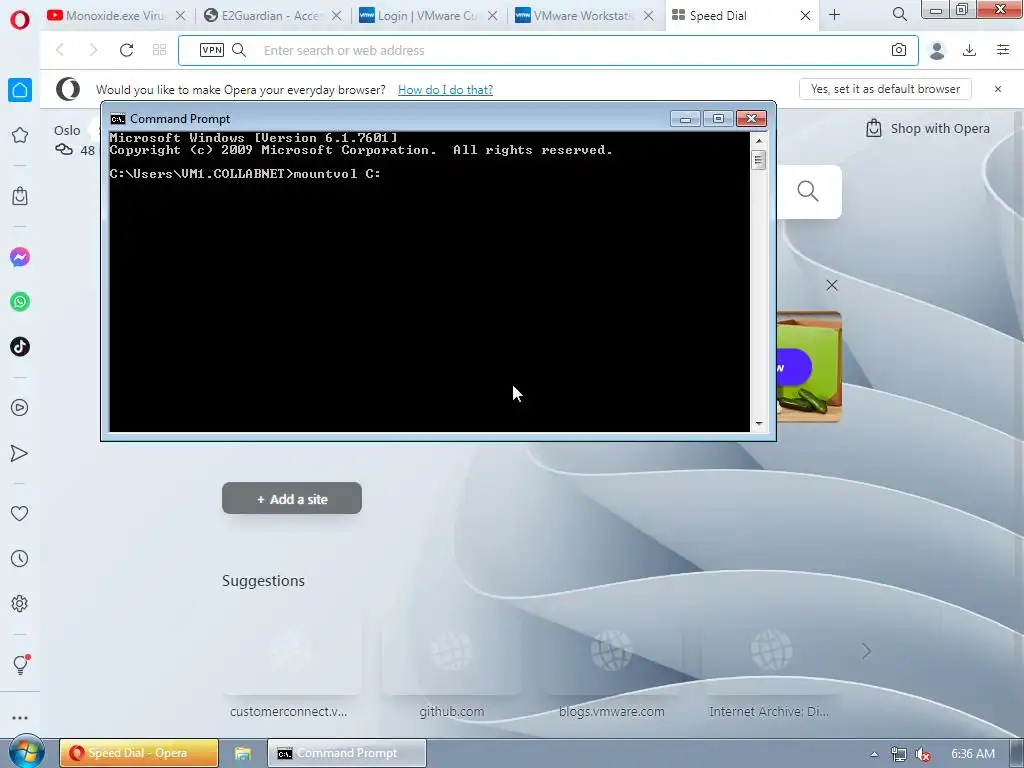The image size is (1024, 768).
Task: Click the 6:36 AM taskbar clock
Action: [973, 754]
